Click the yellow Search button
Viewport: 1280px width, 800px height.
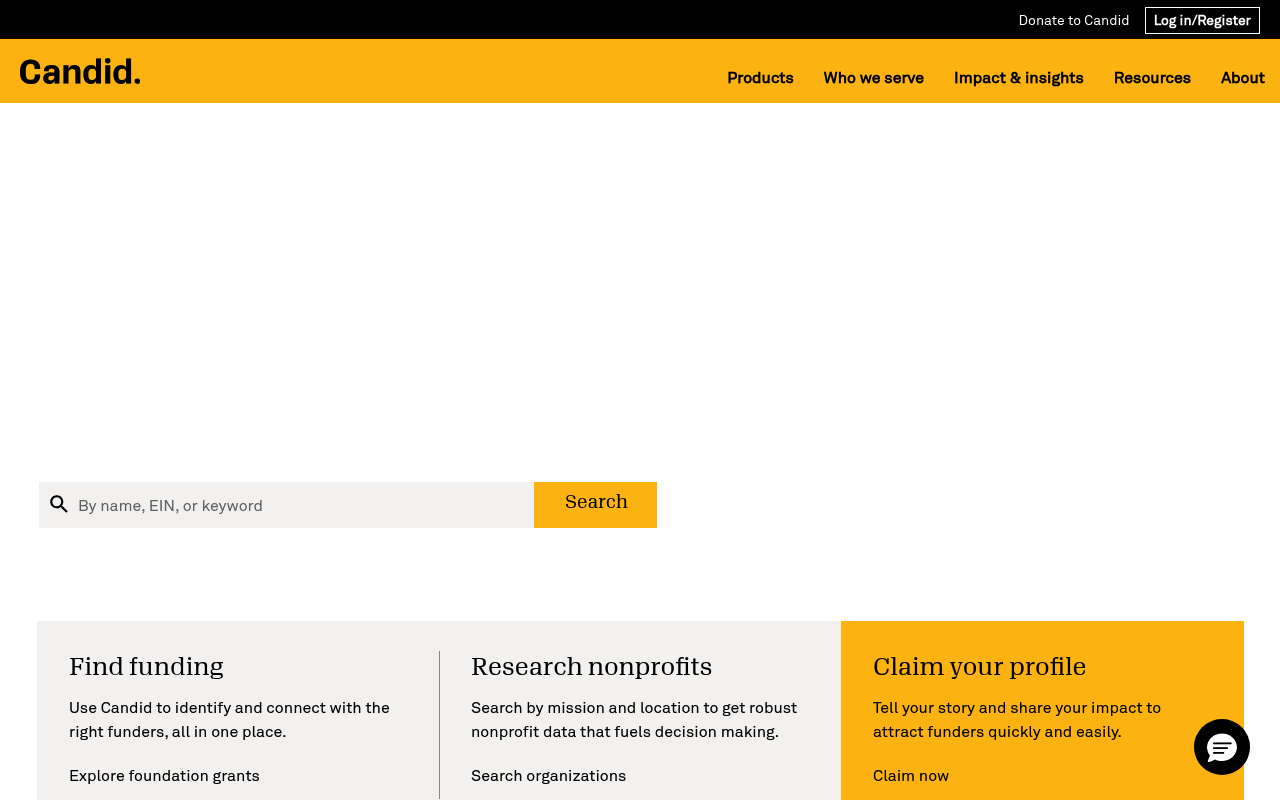595,504
